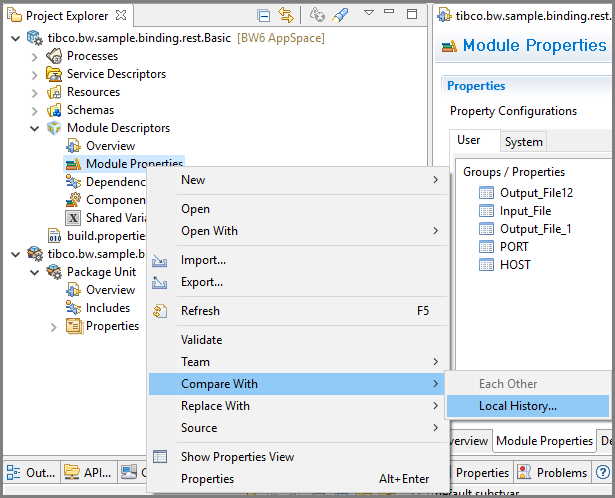615x498 pixels.
Task: Click the Resources folder icon
Action: click(x=54, y=92)
